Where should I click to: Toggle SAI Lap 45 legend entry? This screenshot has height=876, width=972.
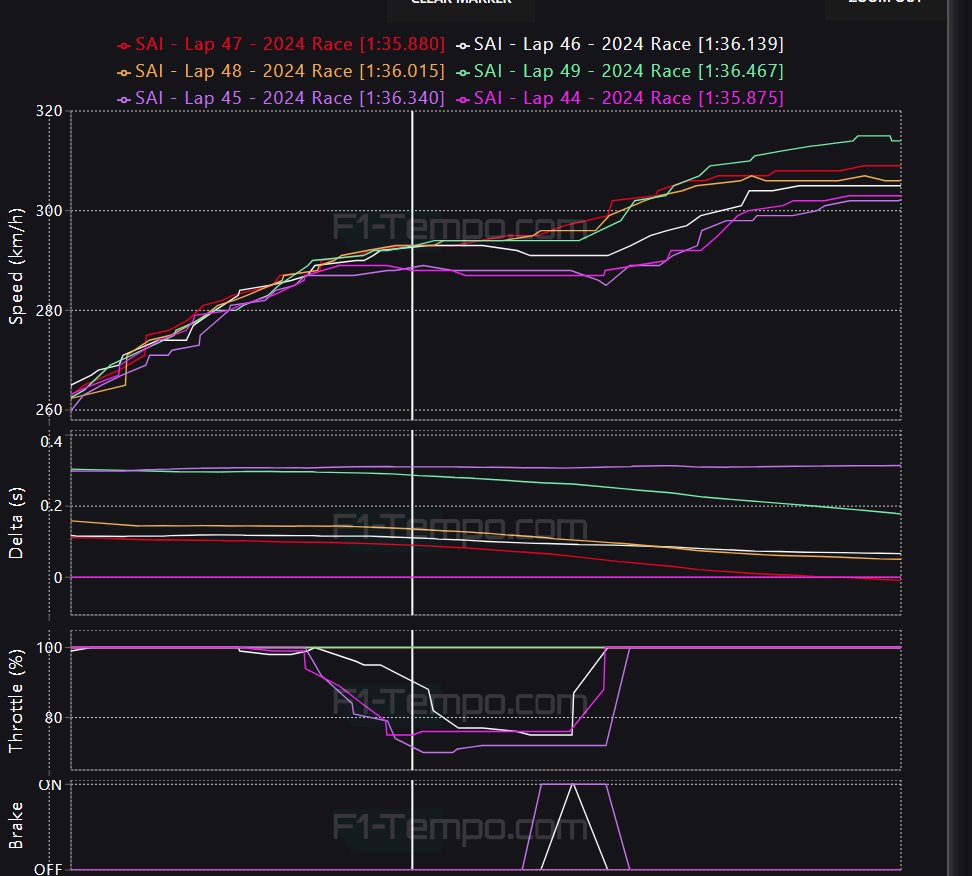(281, 98)
